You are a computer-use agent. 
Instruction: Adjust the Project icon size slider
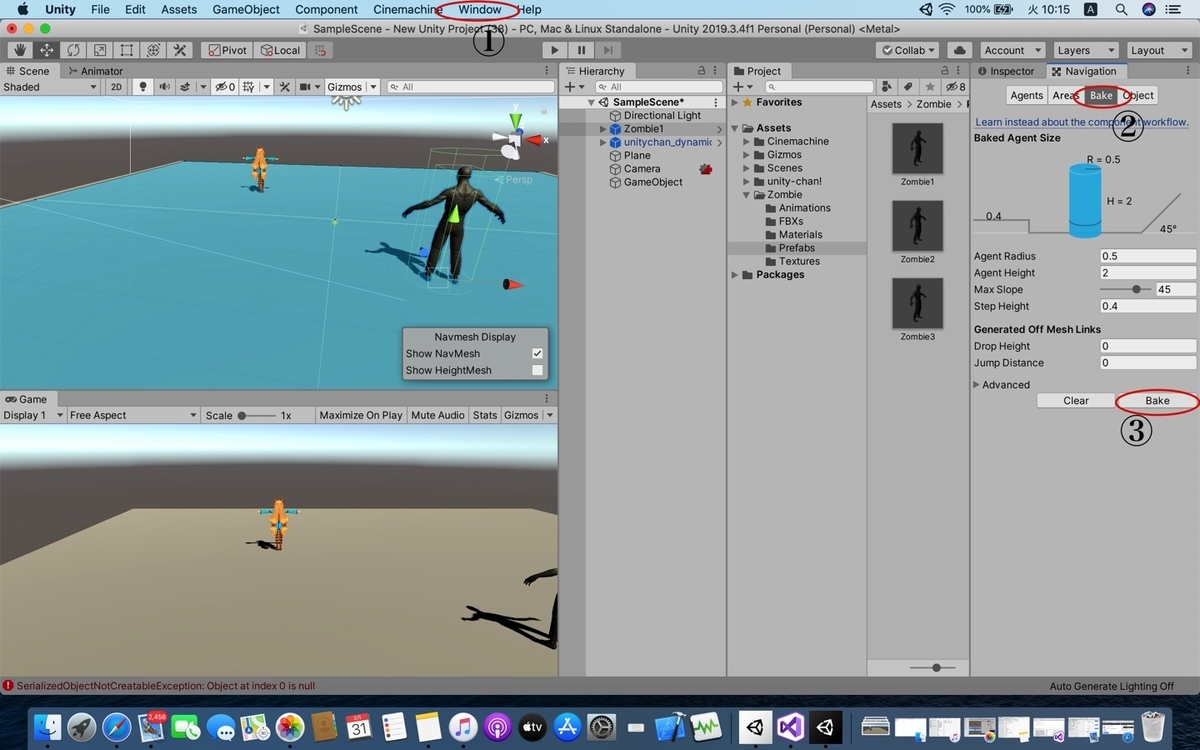936,667
